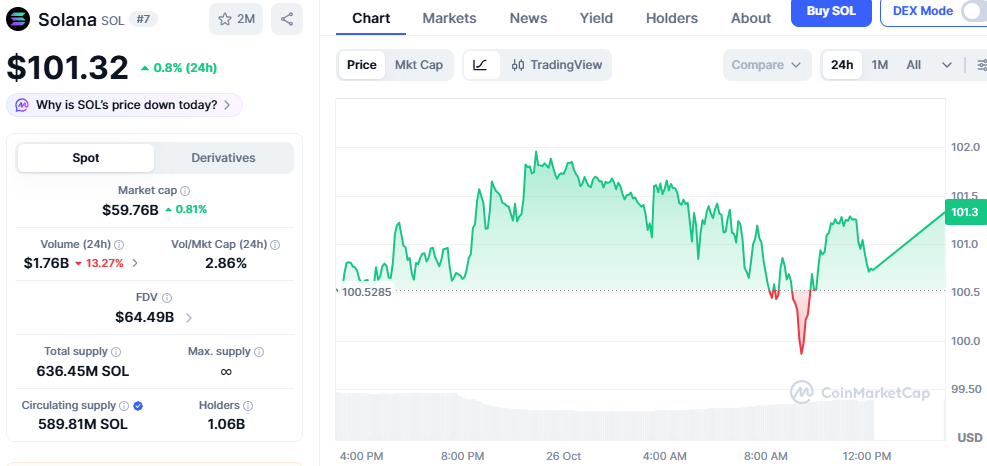Click the 636.45M SOL total supply value

82,372
